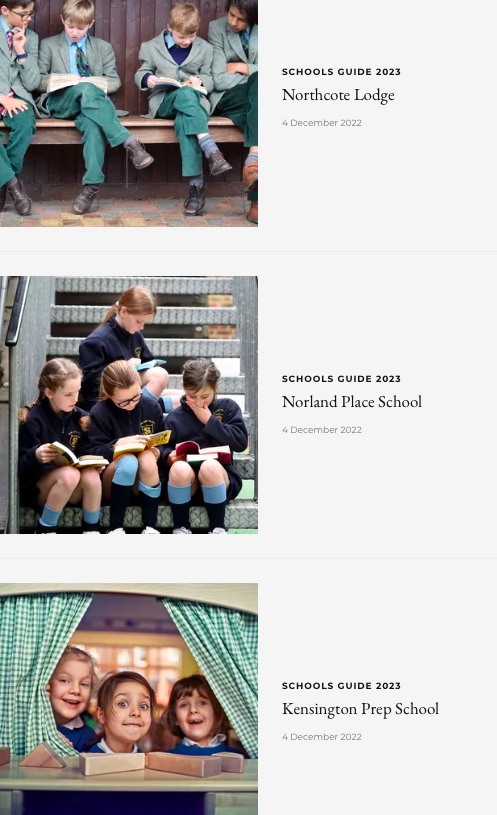Viewport: 497px width, 815px height.
Task: View the Norland Place school guide entry
Action: (351, 402)
